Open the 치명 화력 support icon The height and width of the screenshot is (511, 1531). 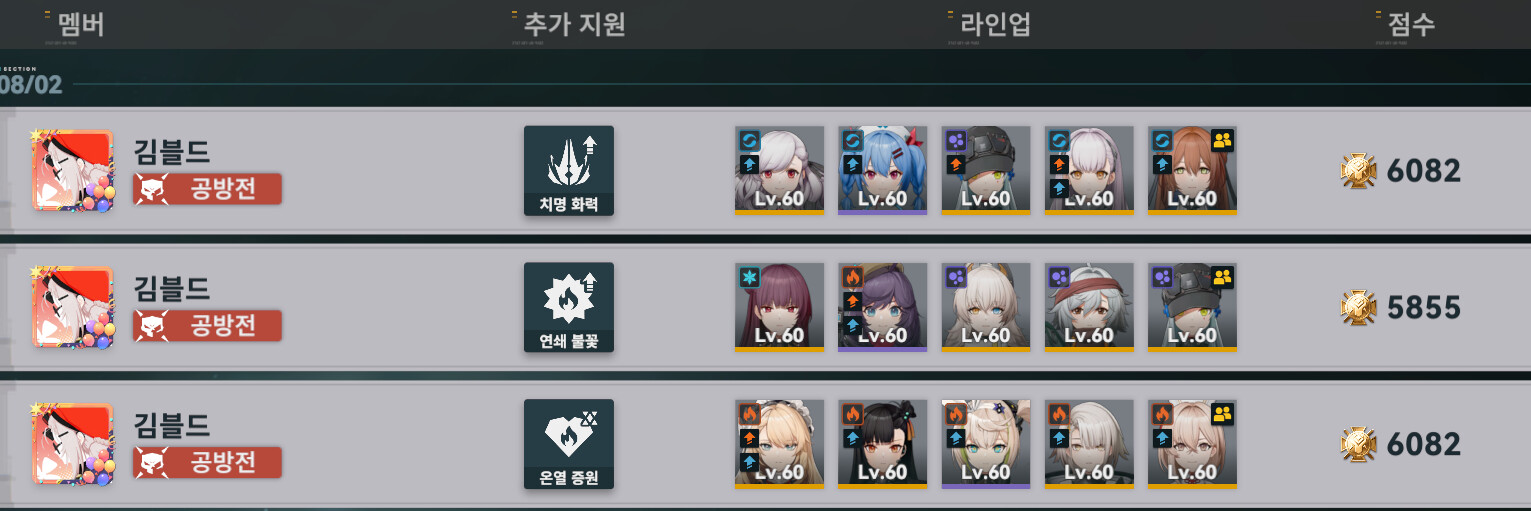tap(568, 171)
